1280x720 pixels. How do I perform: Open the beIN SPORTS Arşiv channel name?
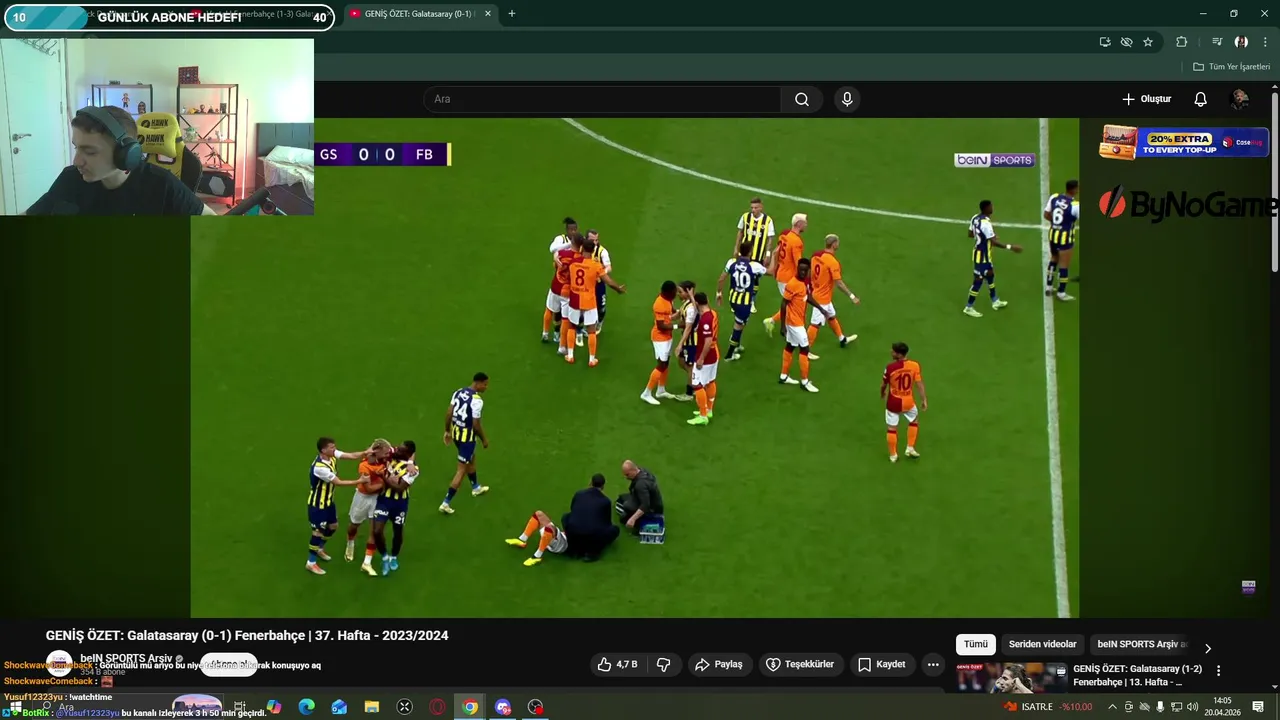coord(126,659)
